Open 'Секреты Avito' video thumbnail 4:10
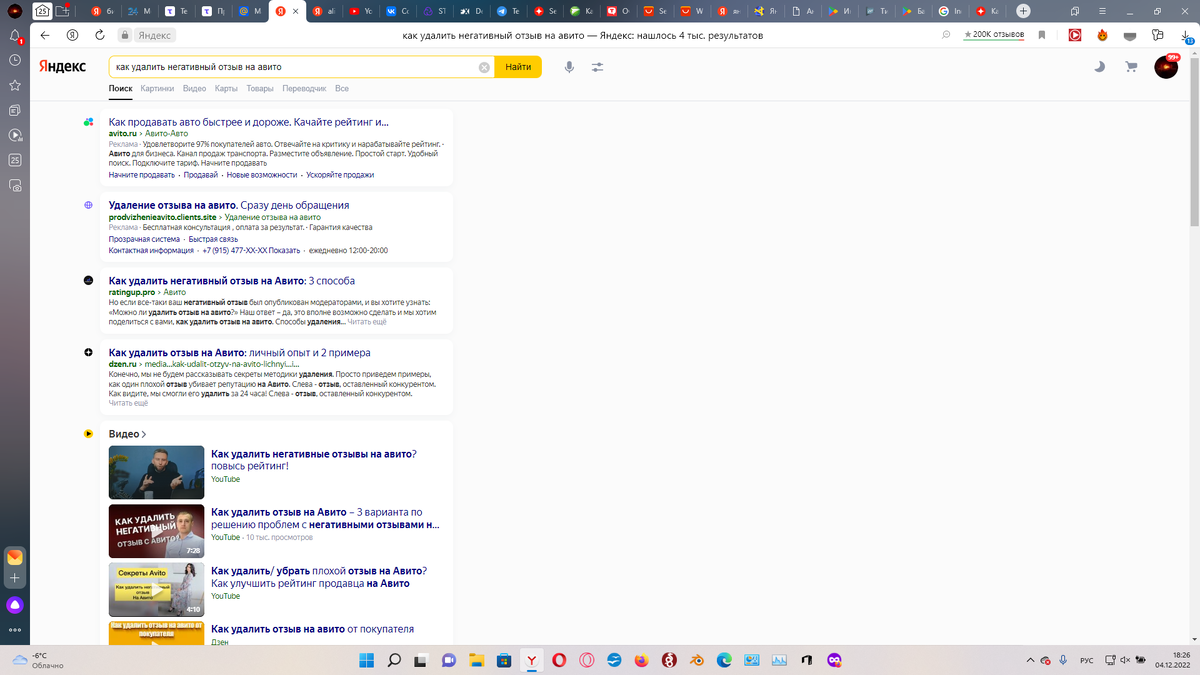 tap(156, 589)
